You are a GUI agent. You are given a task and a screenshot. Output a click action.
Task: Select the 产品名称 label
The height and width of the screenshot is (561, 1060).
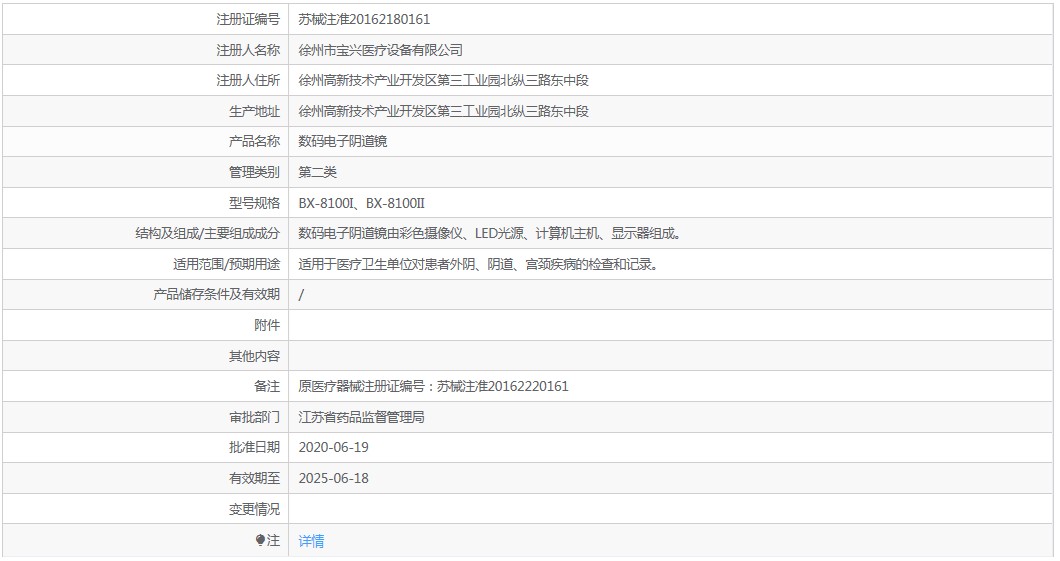click(x=254, y=141)
